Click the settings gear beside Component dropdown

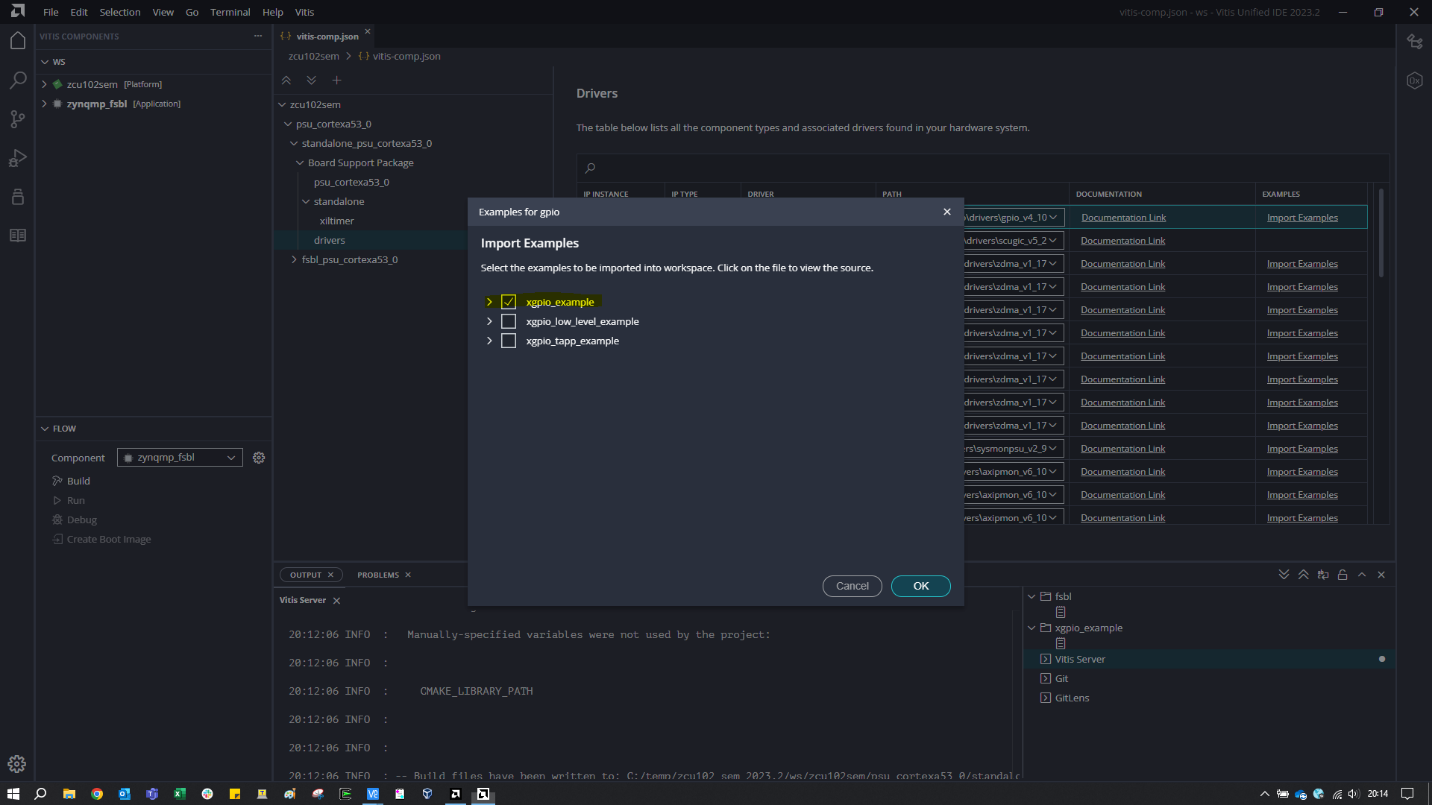[259, 458]
